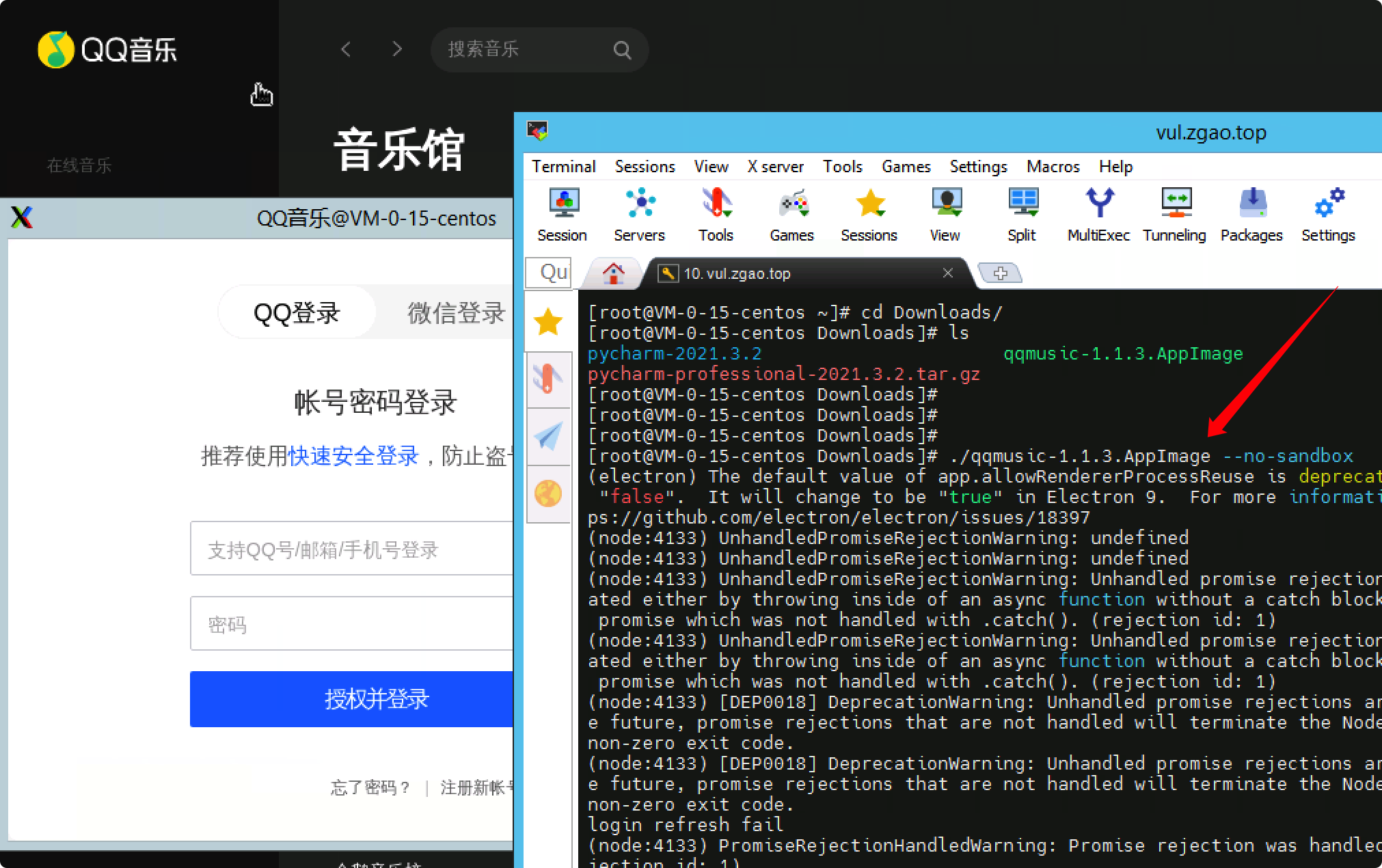Select the star Sessions icon in the left sidebar
1382x868 pixels.
point(547,321)
